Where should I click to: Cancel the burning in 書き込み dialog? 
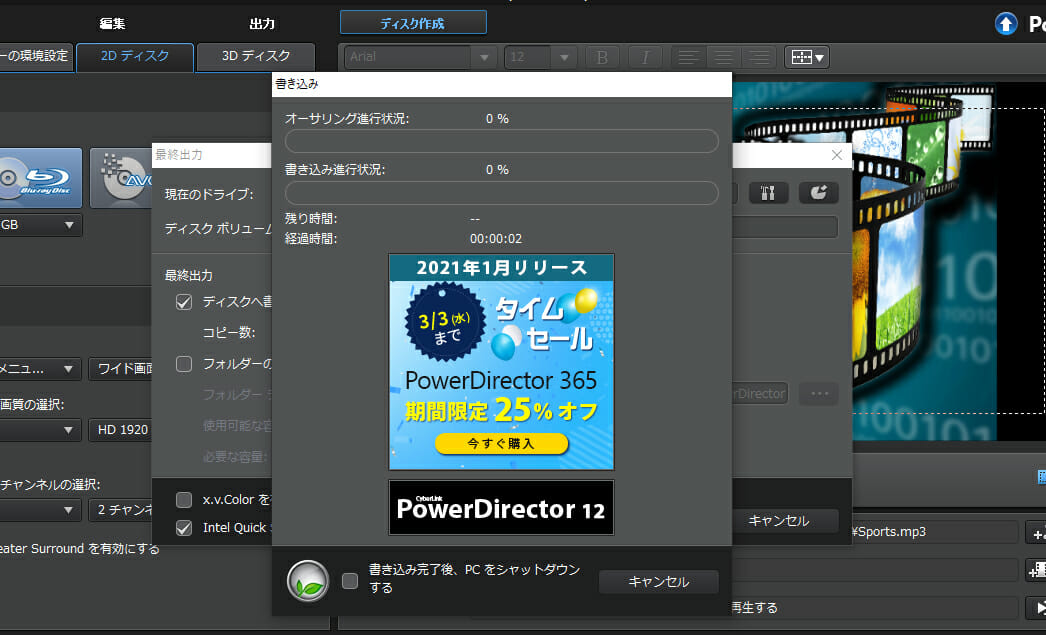coord(658,582)
